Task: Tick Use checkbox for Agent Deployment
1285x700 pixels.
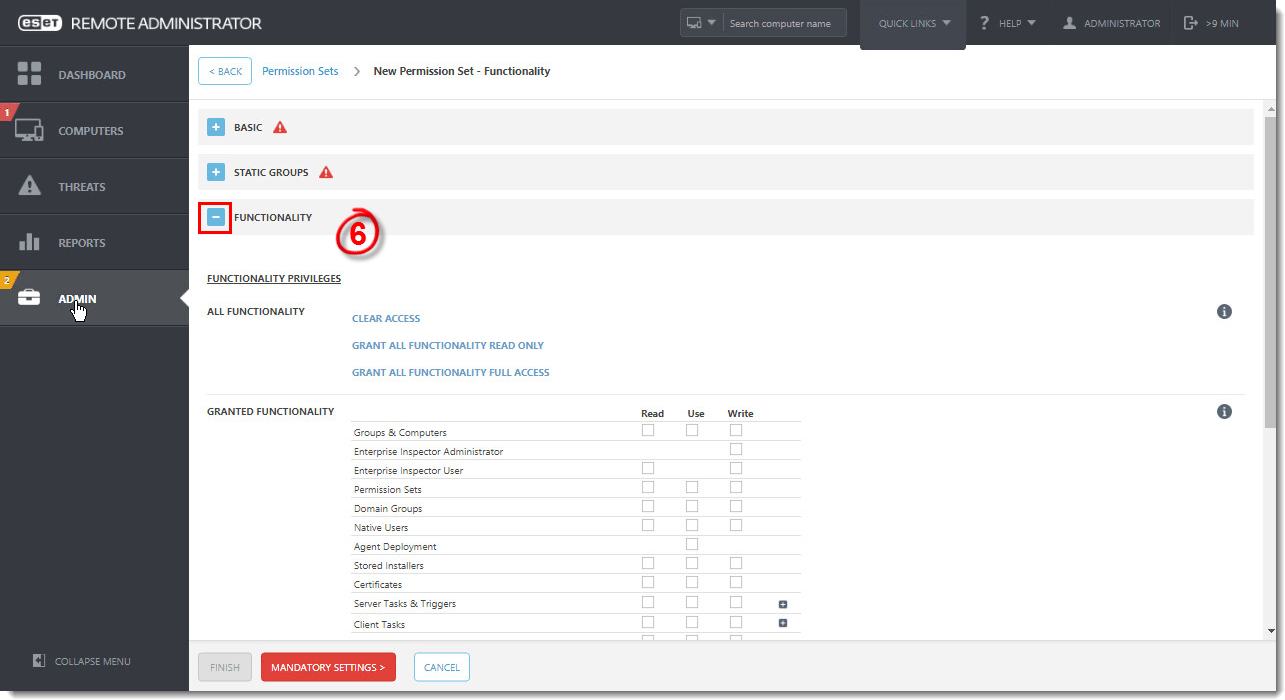Action: 692,545
